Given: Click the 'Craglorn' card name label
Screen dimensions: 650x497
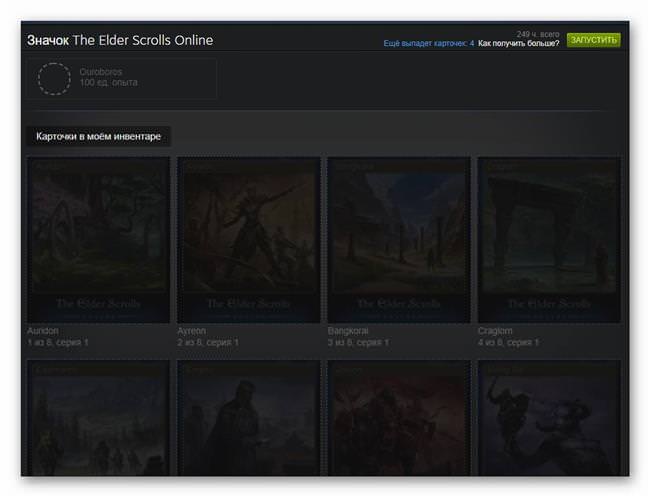Looking at the screenshot, I should point(495,331).
